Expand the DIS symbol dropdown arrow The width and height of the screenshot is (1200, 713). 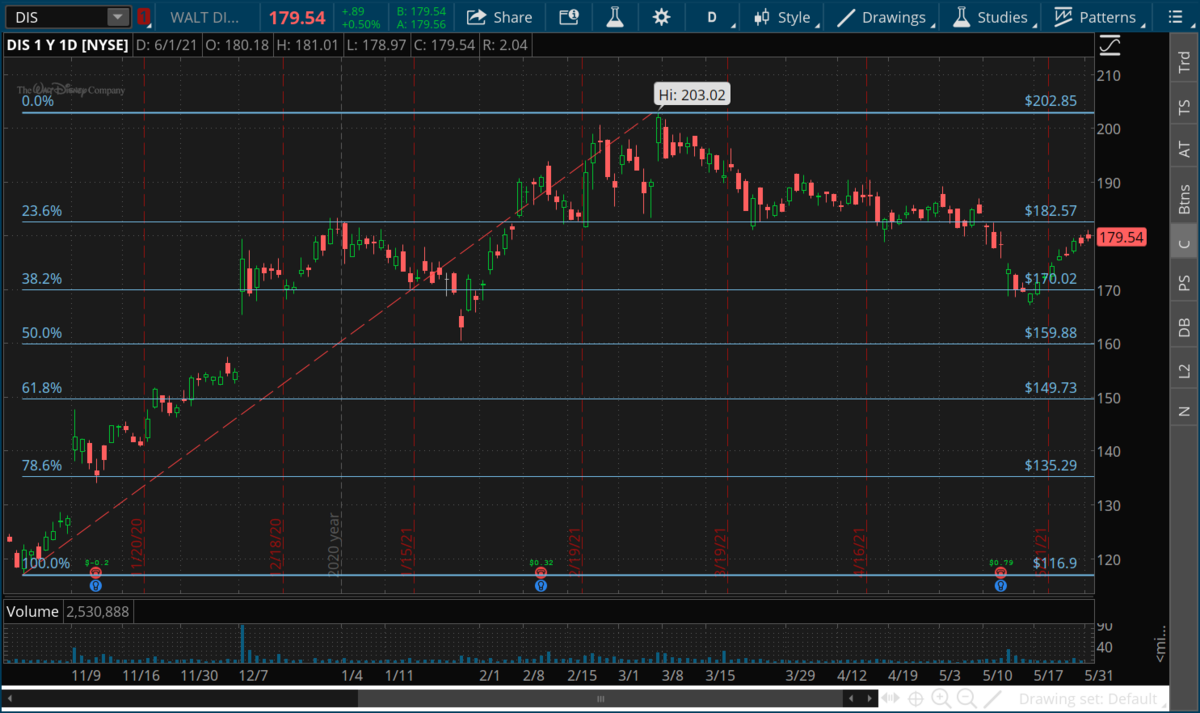coord(118,17)
